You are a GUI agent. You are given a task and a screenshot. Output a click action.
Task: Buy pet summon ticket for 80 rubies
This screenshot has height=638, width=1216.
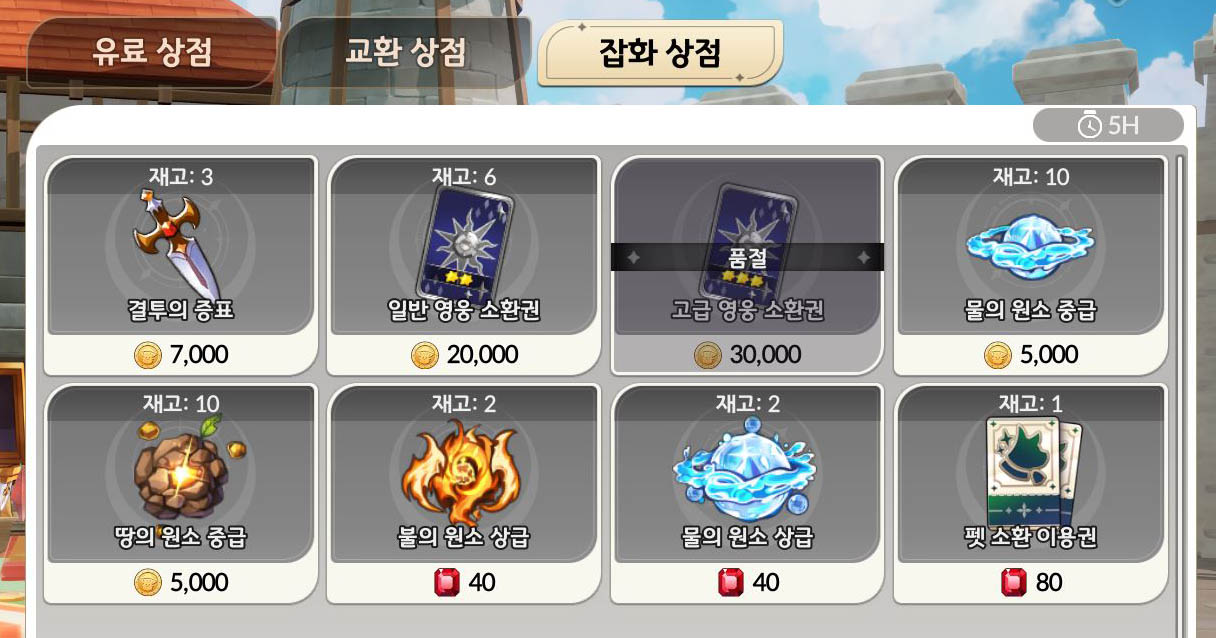click(x=1031, y=582)
